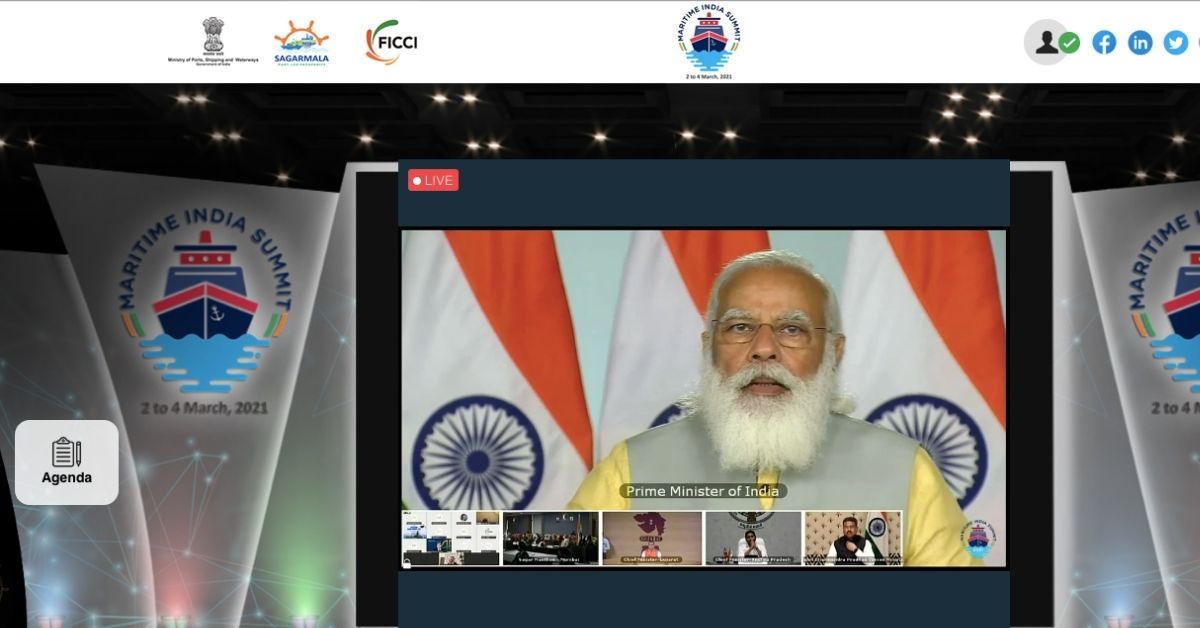Image resolution: width=1200 pixels, height=628 pixels.
Task: Select the Mumbai conference room thumbnail
Action: pos(551,538)
